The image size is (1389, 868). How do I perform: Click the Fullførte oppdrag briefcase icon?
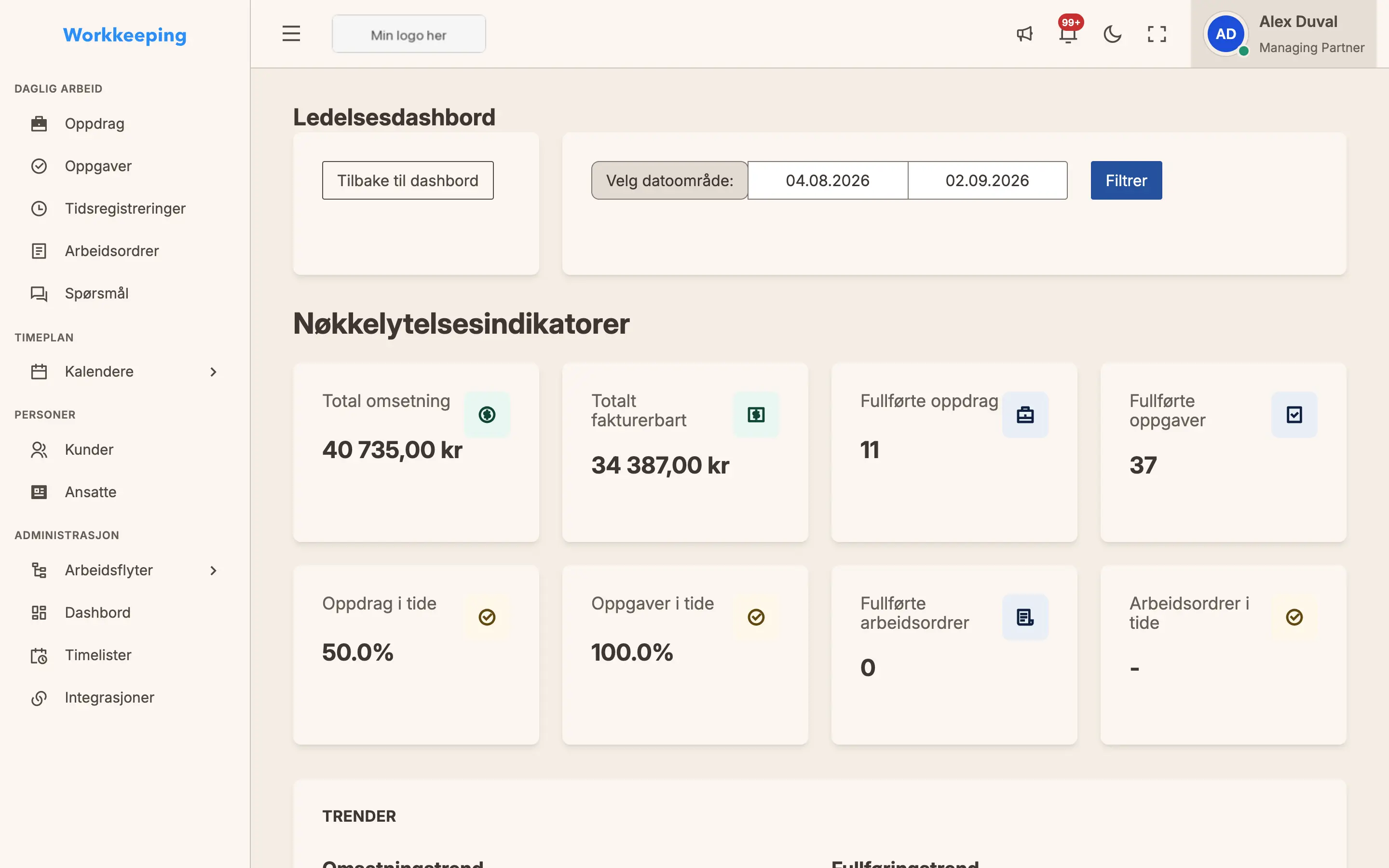click(x=1025, y=415)
